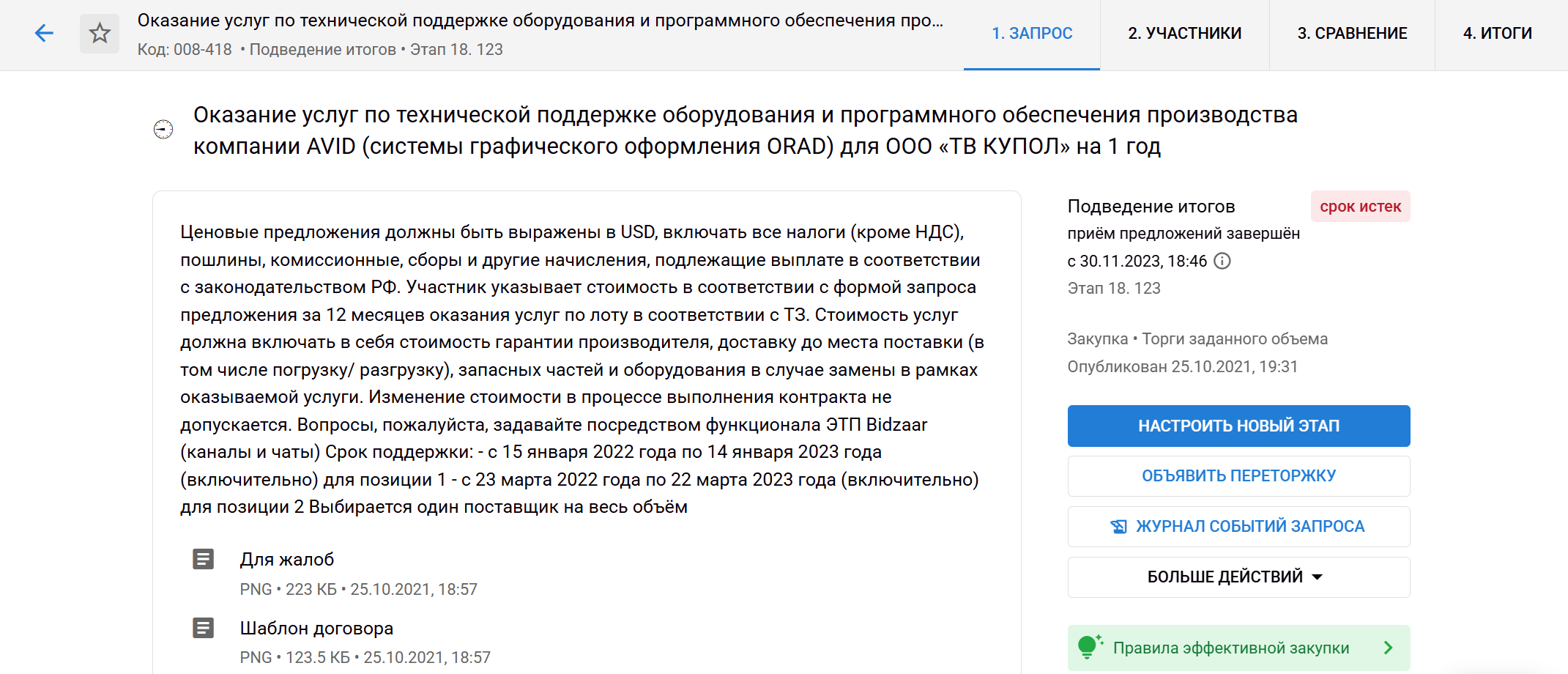This screenshot has height=674, width=1568.
Task: Click the green lightbulb icon
Action: tap(1088, 647)
